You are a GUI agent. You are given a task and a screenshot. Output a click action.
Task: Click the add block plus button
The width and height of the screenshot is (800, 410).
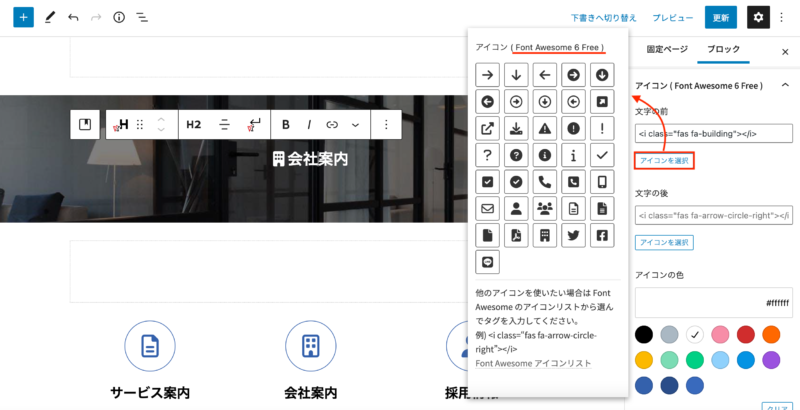24,18
